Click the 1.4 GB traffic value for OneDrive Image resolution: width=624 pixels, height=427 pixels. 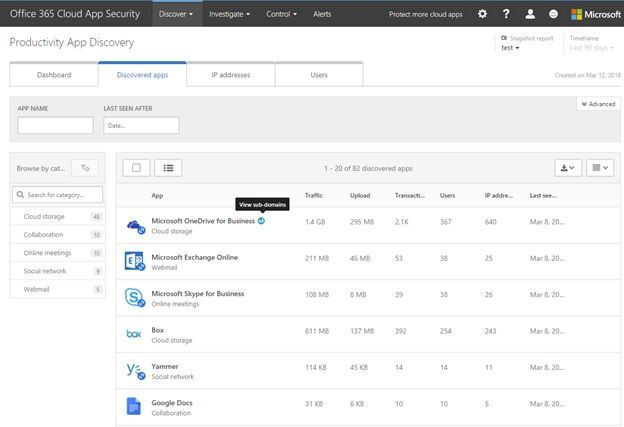tap(315, 222)
